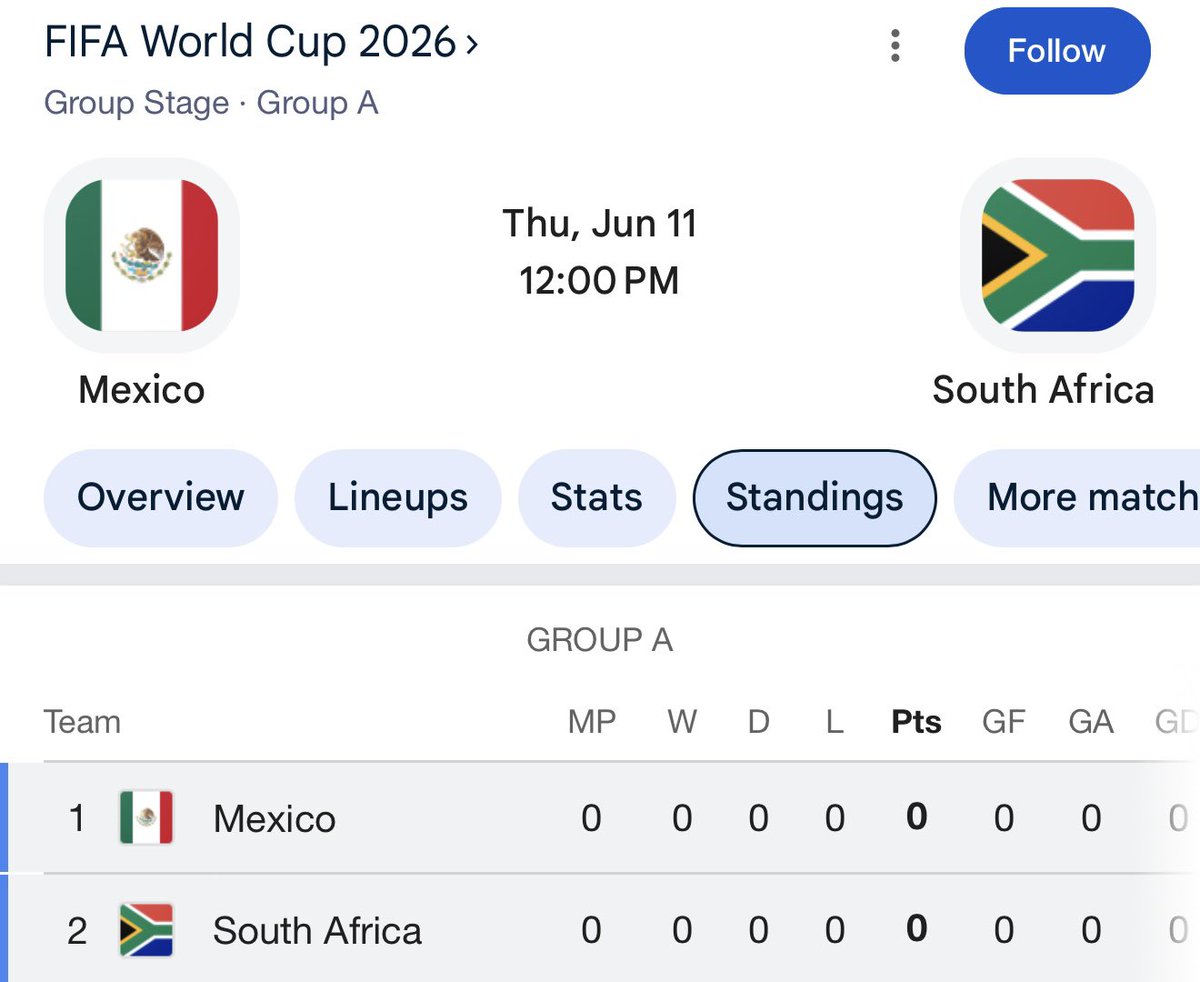
Task: Click the chevron beside FIFA World Cup 2026
Action: pyautogui.click(x=471, y=45)
